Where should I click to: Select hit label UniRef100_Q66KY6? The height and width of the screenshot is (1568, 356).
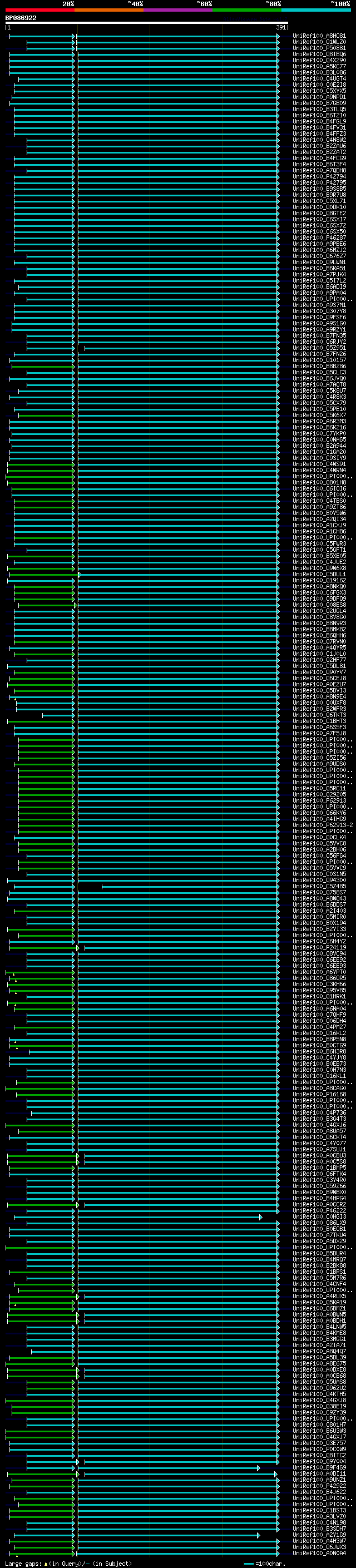[x=319, y=813]
